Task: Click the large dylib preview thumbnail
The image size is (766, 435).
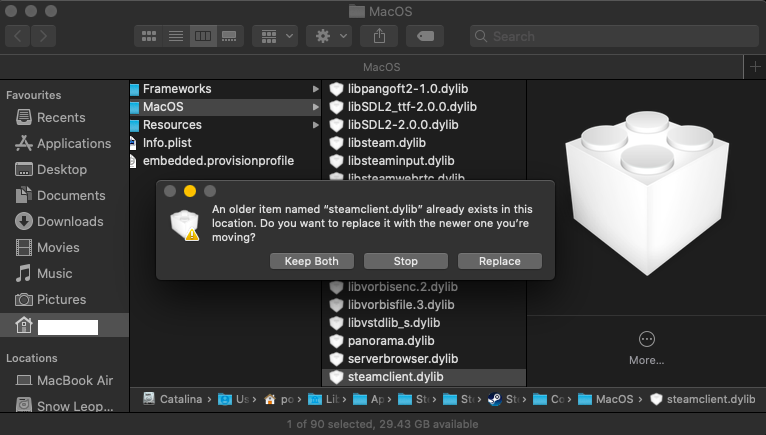Action: (x=647, y=193)
